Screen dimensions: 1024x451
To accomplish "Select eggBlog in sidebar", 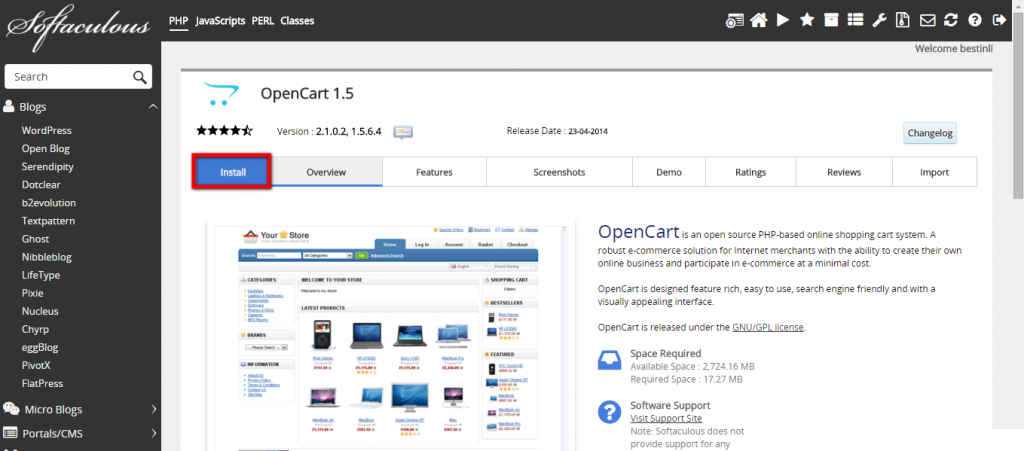I will pos(40,347).
